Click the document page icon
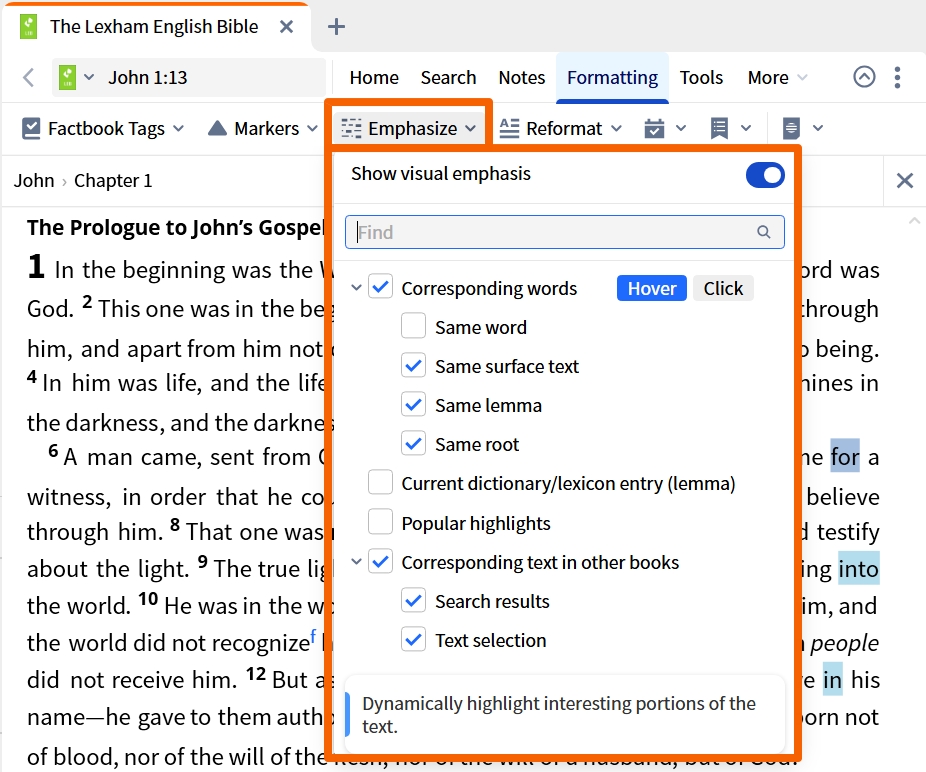 (791, 128)
